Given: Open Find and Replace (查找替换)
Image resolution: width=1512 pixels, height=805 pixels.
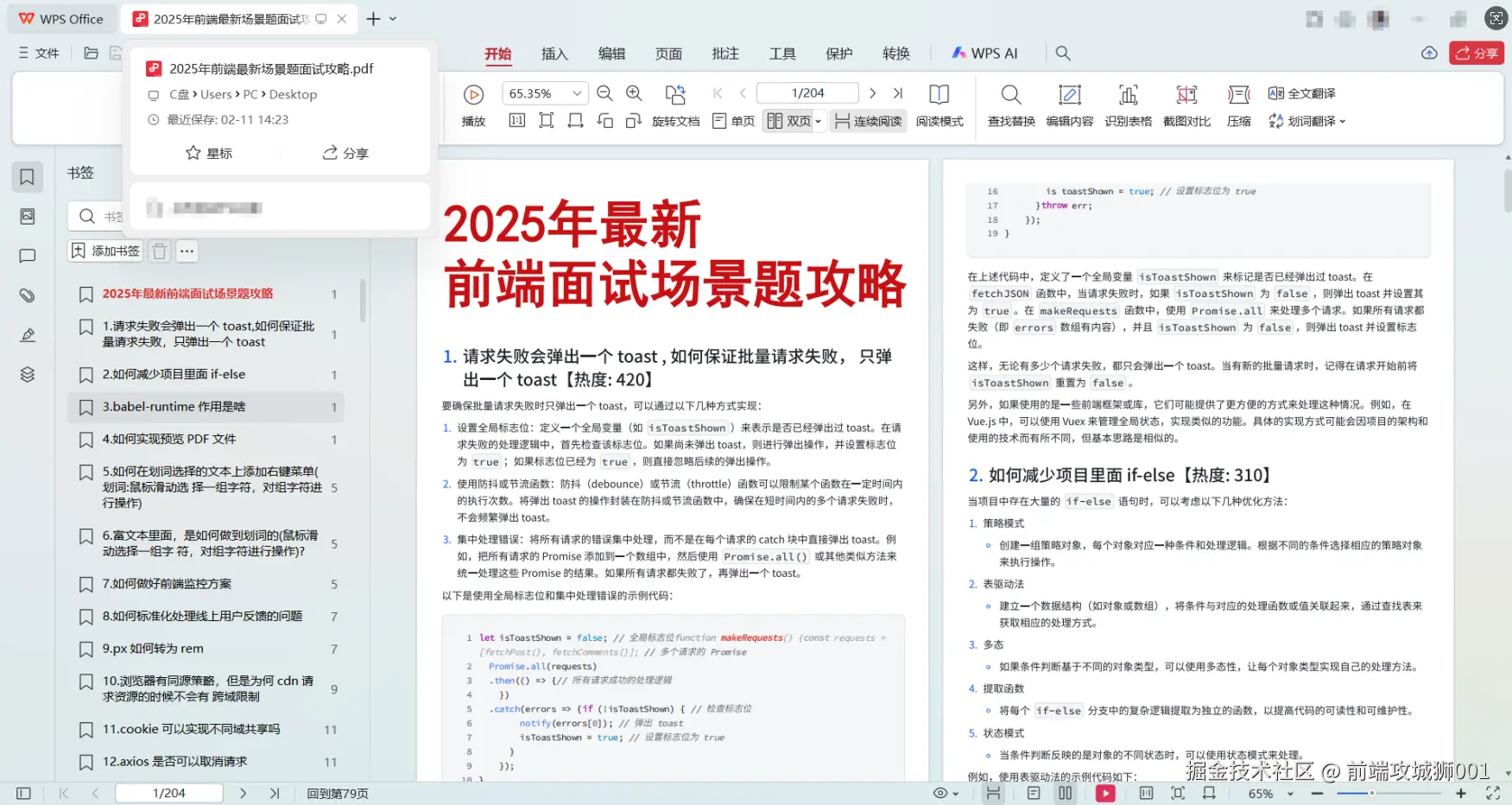Looking at the screenshot, I should pyautogui.click(x=1011, y=105).
